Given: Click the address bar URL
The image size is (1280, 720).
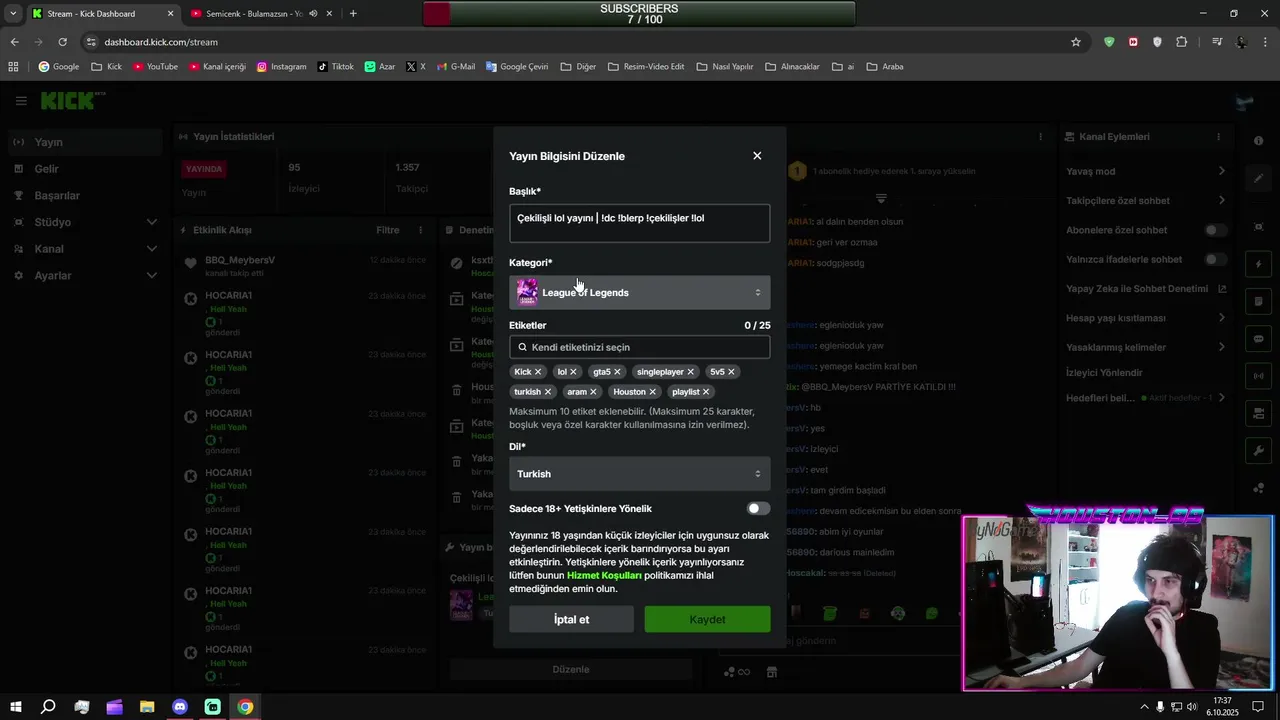Looking at the screenshot, I should [x=161, y=42].
